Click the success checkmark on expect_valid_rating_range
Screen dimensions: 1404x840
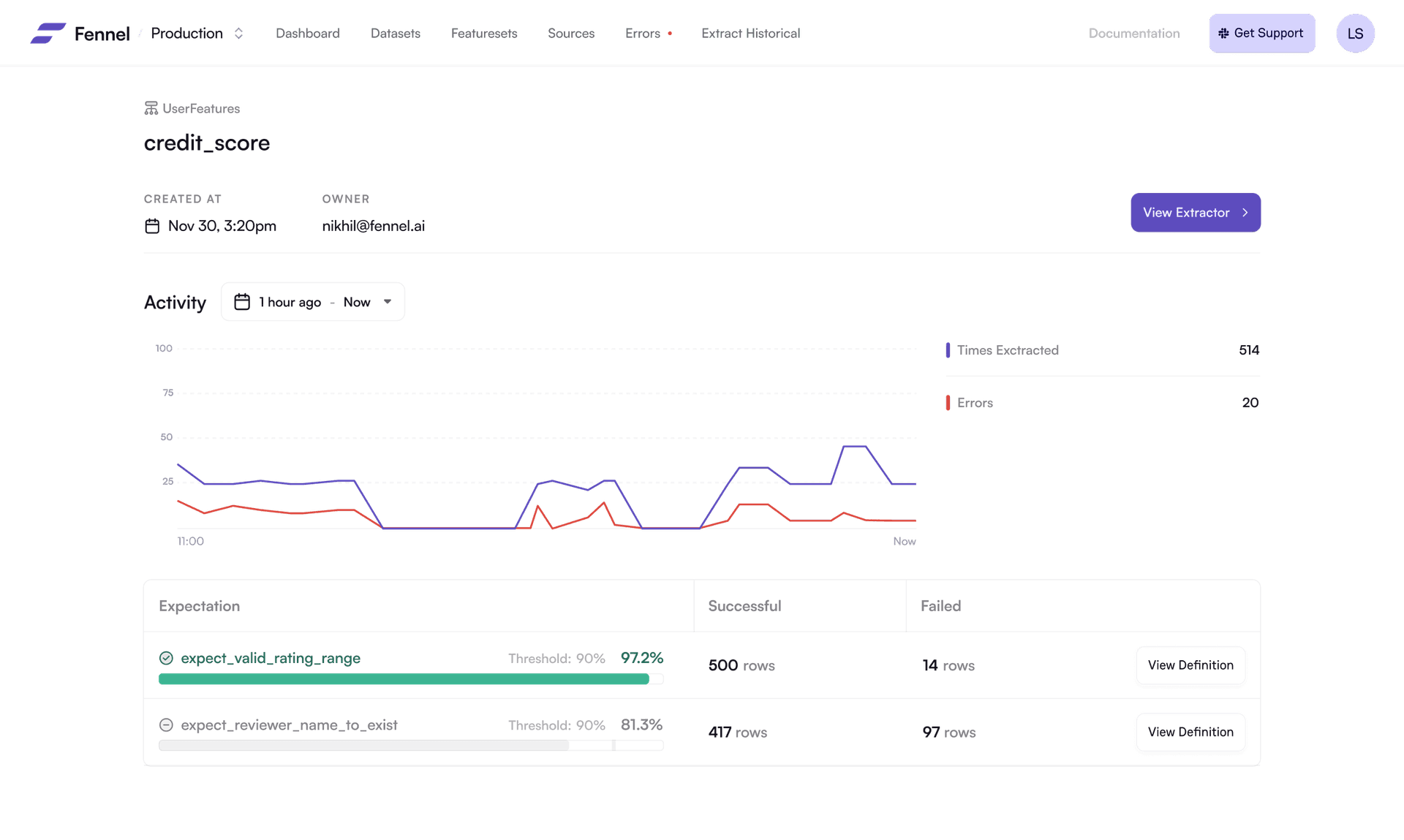tap(166, 657)
